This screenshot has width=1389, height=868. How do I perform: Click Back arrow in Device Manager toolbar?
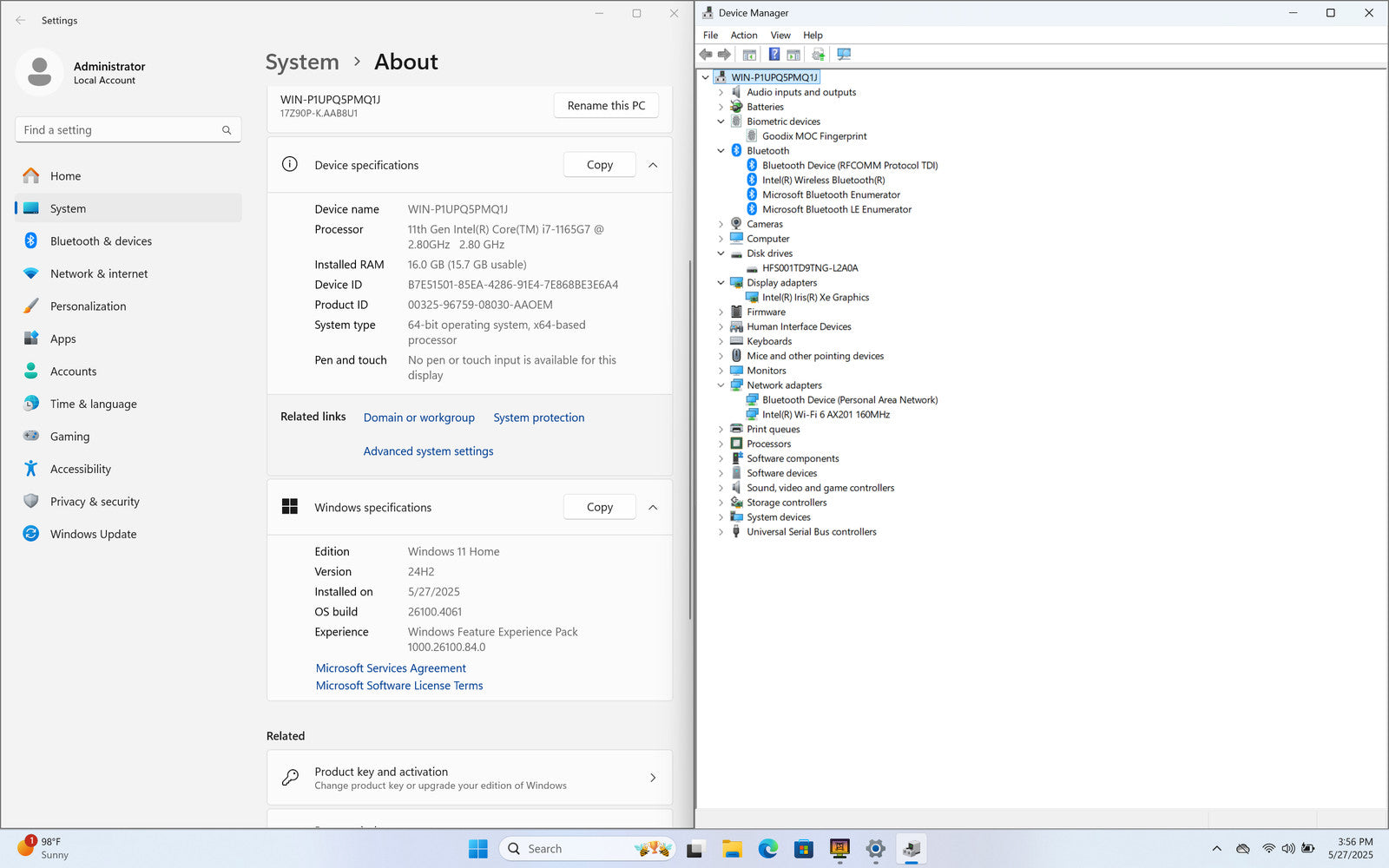(706, 55)
